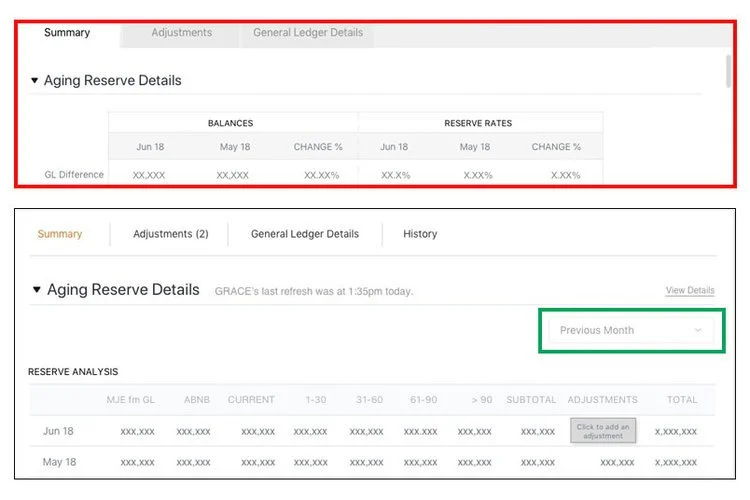Select the May 18 row label in Reserve Analysis

click(x=59, y=462)
